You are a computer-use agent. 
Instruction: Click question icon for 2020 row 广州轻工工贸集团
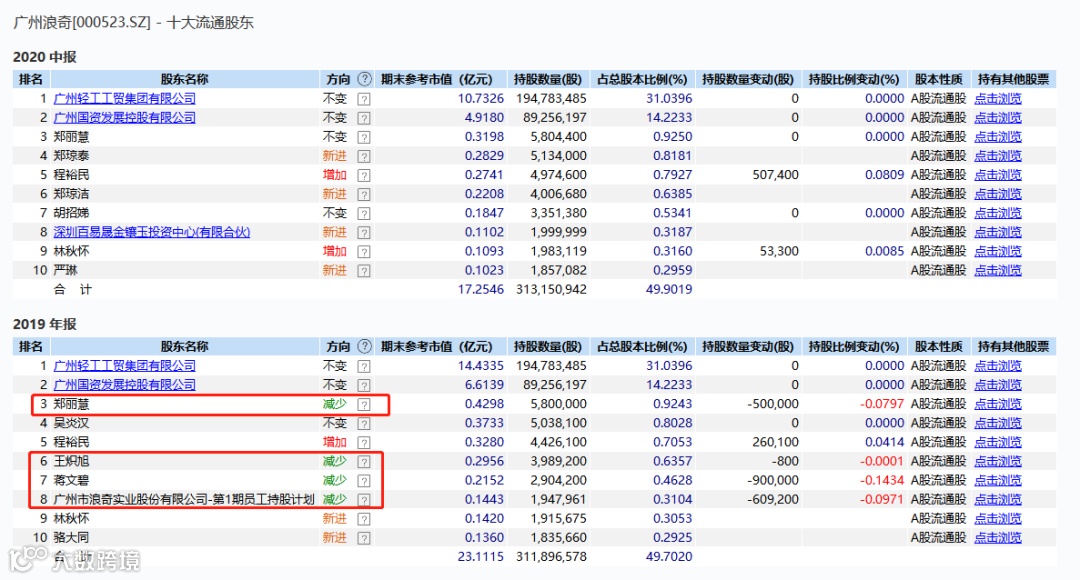click(x=364, y=99)
